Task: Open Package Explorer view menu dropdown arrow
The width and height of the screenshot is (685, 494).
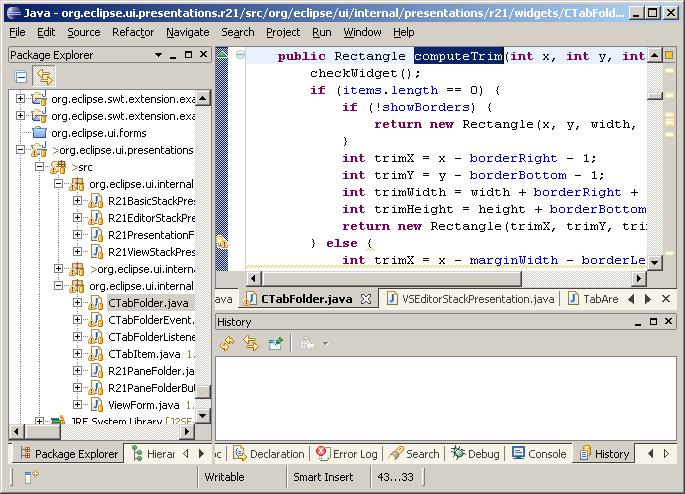Action: (158, 55)
